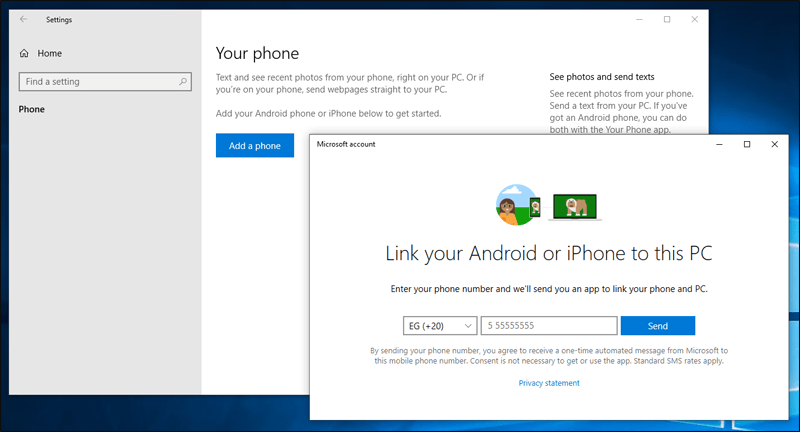Screen dimensions: 800x432
Task: Maximize the Microsoft account window
Action: pos(746,144)
